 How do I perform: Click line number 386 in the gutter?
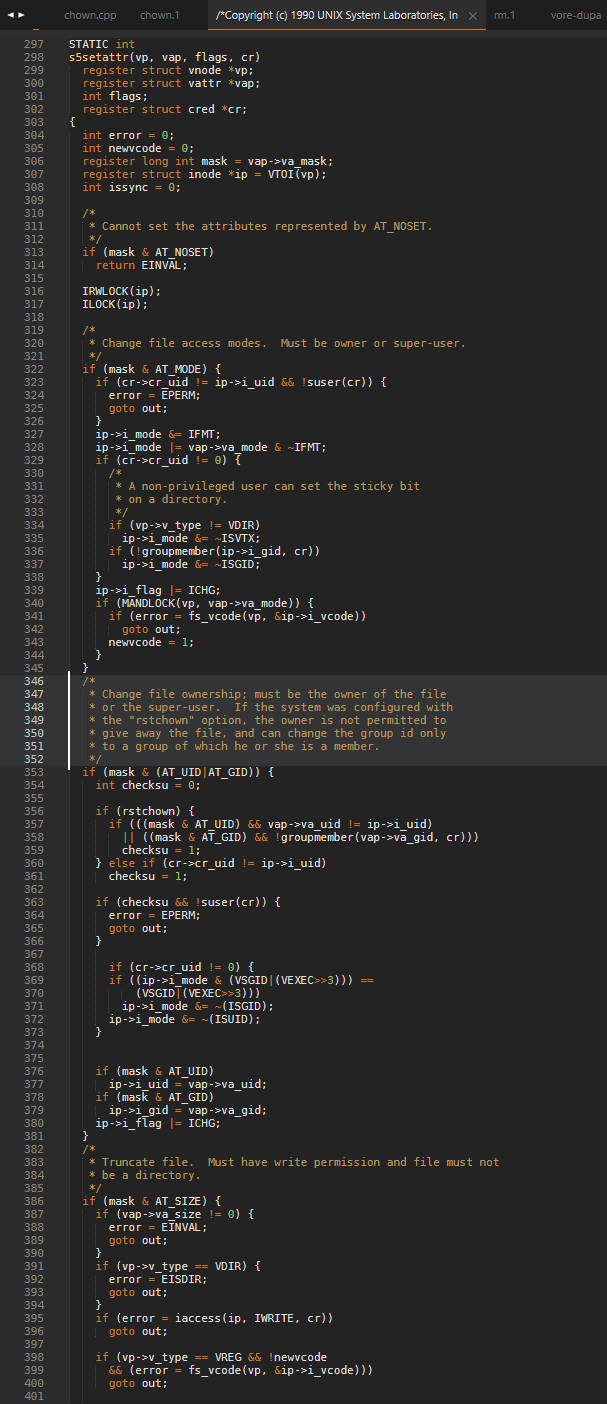click(33, 1201)
